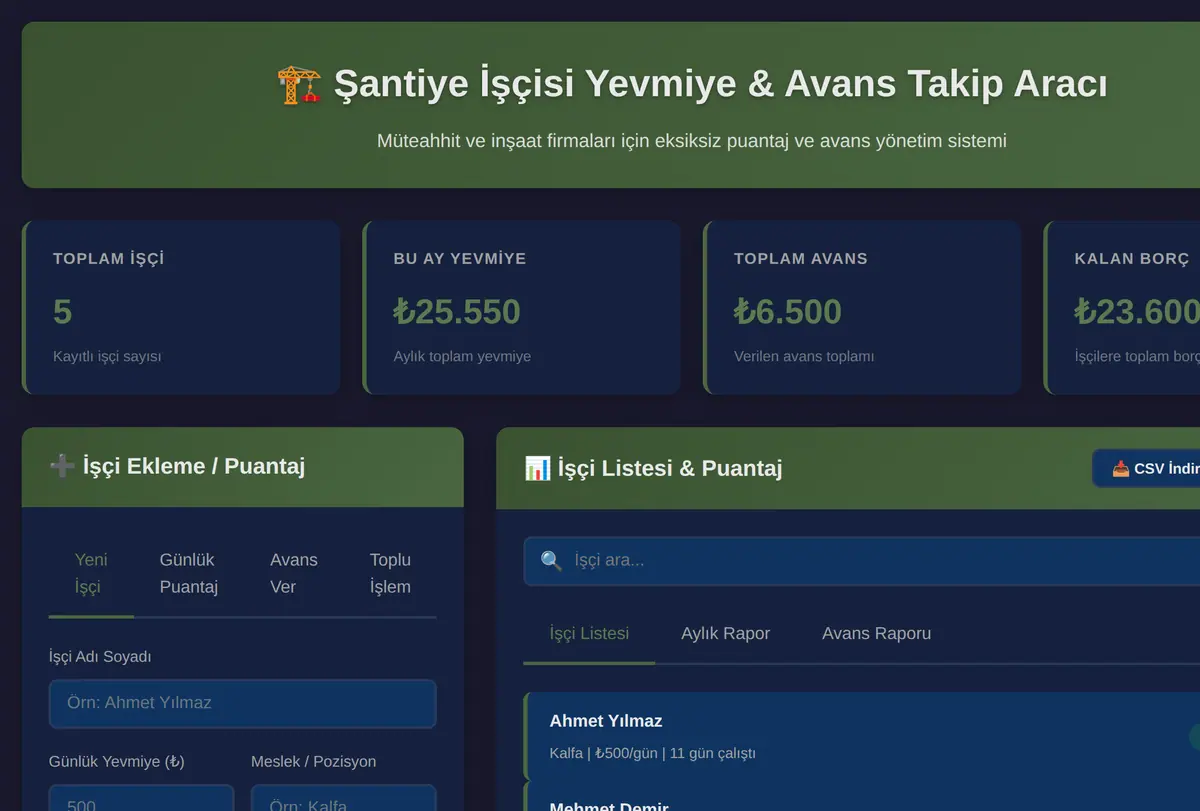1200x811 pixels.
Task: Switch to the Avans Raporu tab
Action: coord(876,633)
